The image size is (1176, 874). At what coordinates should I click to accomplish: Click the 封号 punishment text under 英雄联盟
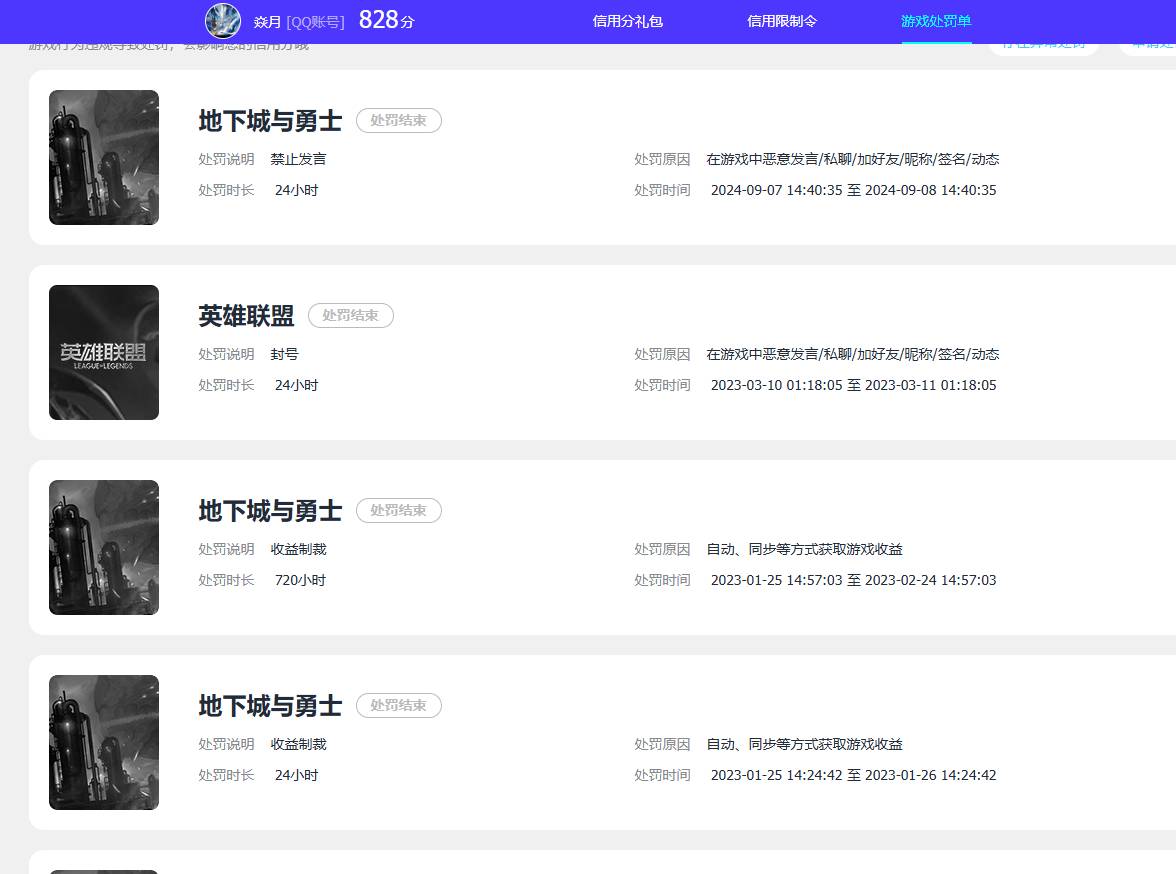click(287, 353)
